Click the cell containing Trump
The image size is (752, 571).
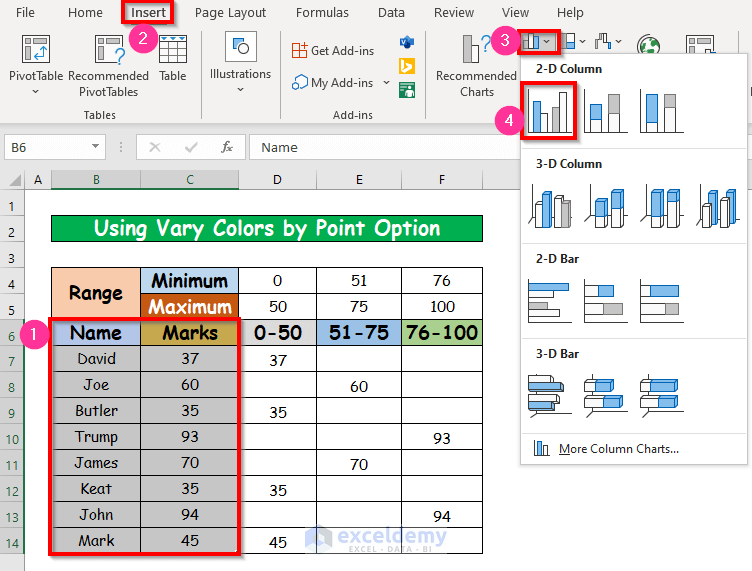pos(96,436)
